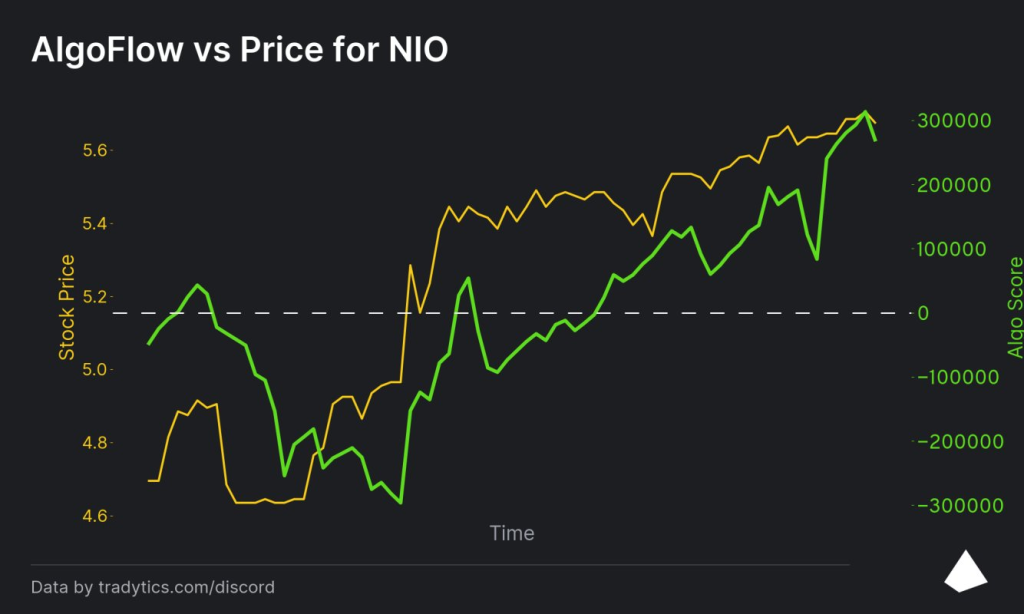Screen dimensions: 1024x614
Task: Select the Algo Score axis label
Action: click(x=1015, y=307)
